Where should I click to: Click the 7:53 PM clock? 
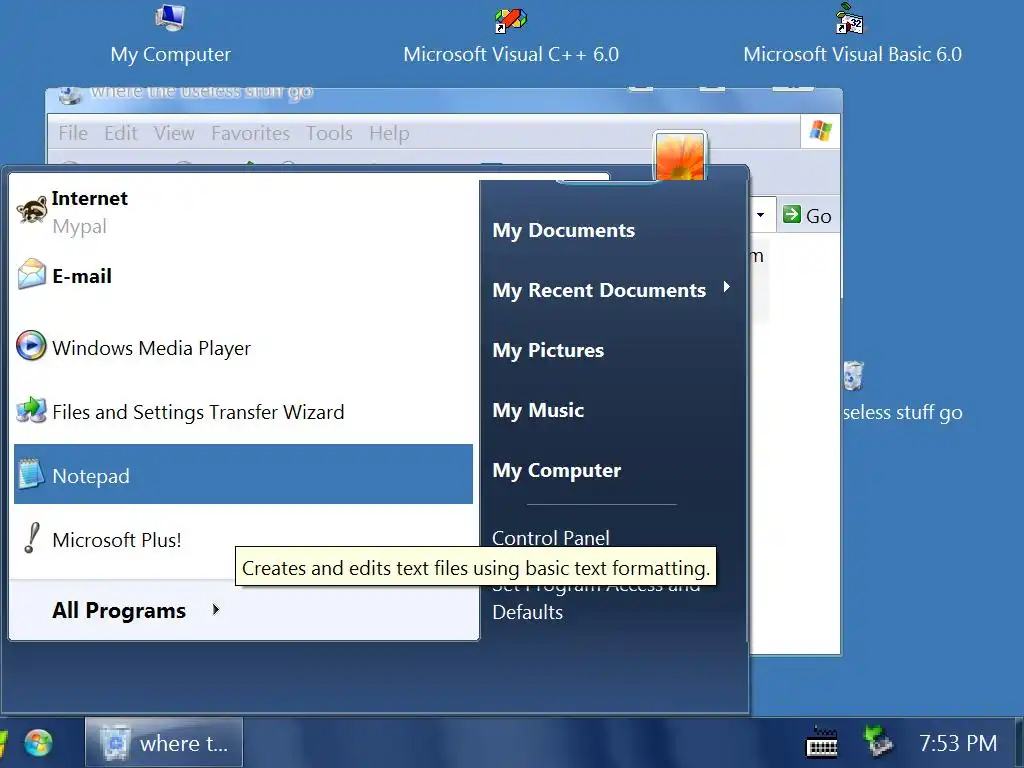[958, 743]
